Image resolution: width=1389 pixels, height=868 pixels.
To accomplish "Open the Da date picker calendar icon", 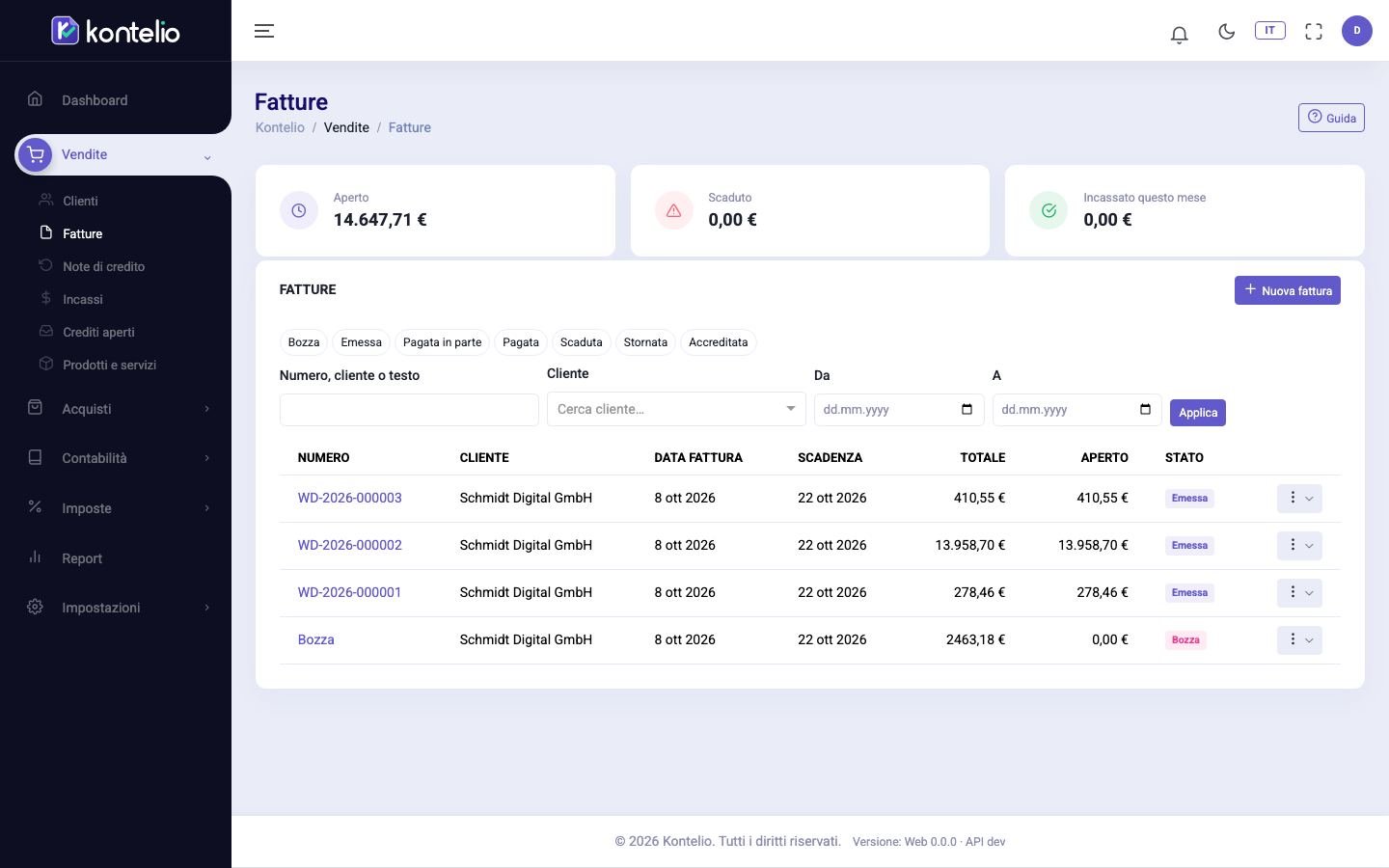I will point(967,410).
